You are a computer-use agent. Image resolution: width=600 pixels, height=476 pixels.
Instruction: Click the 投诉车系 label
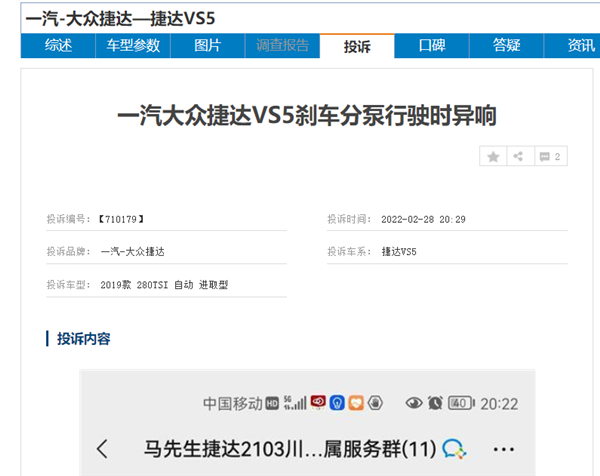(x=349, y=251)
